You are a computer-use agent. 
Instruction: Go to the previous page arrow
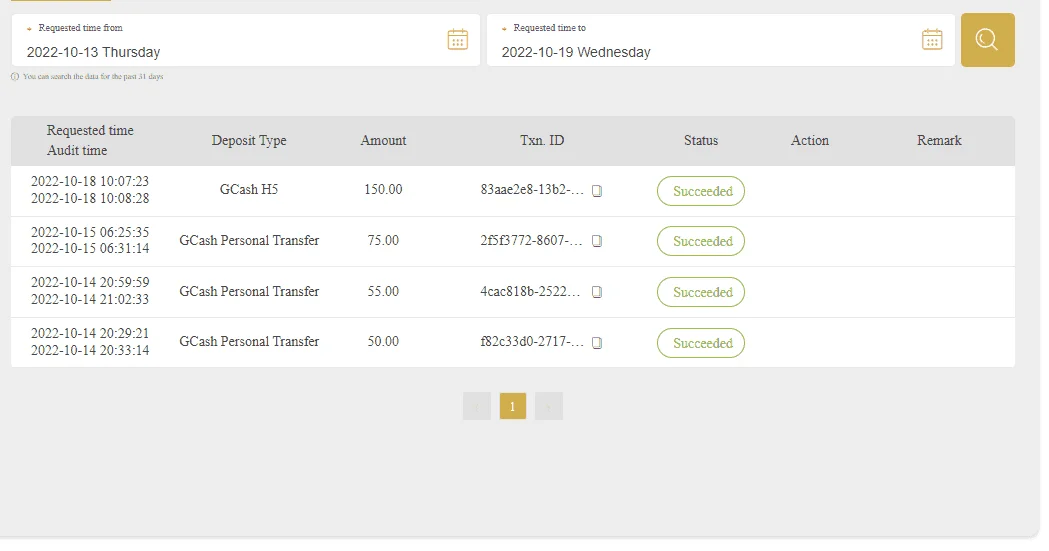click(x=477, y=406)
